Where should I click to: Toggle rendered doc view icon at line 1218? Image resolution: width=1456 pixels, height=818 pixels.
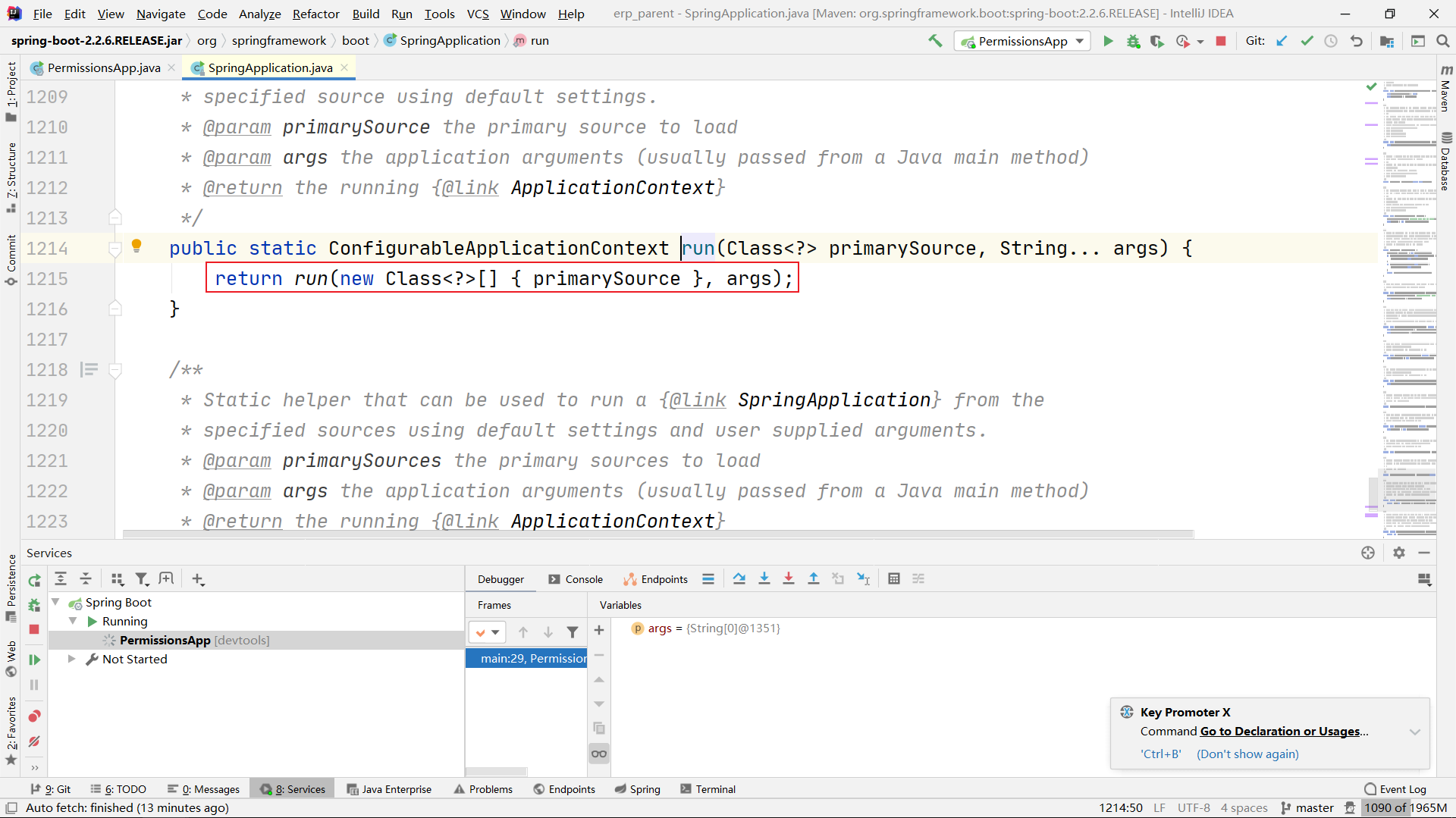click(89, 369)
